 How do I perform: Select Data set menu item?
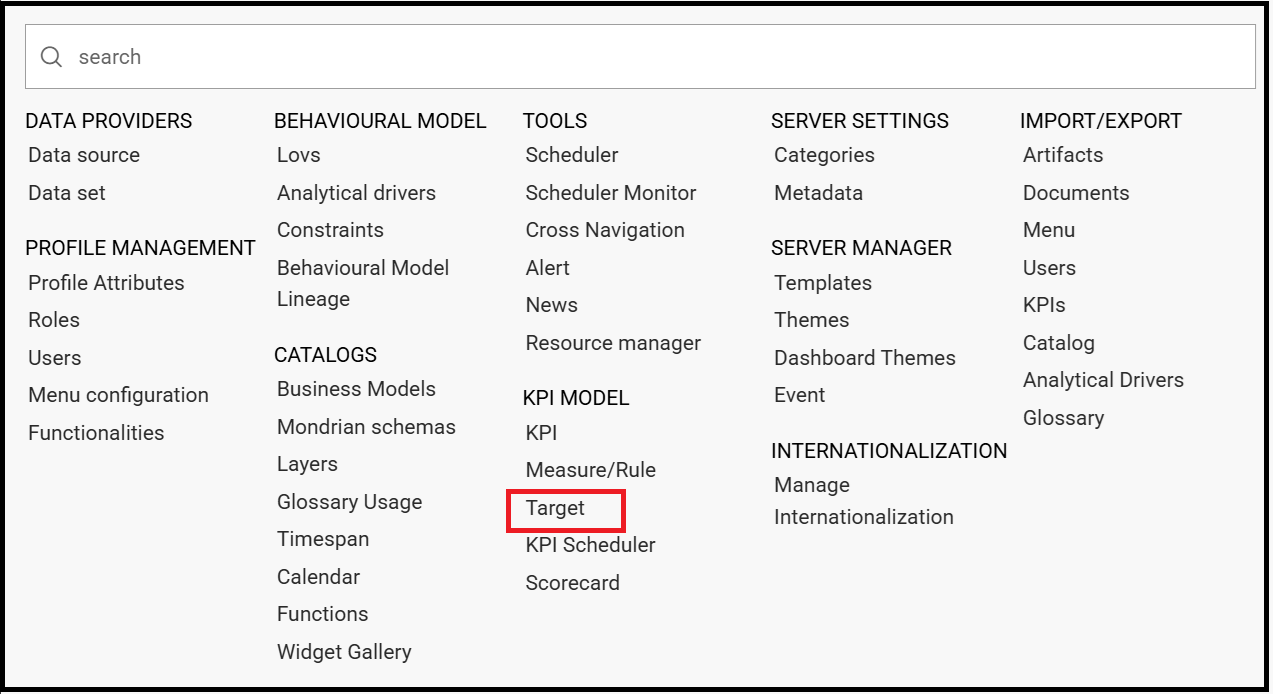click(x=67, y=193)
